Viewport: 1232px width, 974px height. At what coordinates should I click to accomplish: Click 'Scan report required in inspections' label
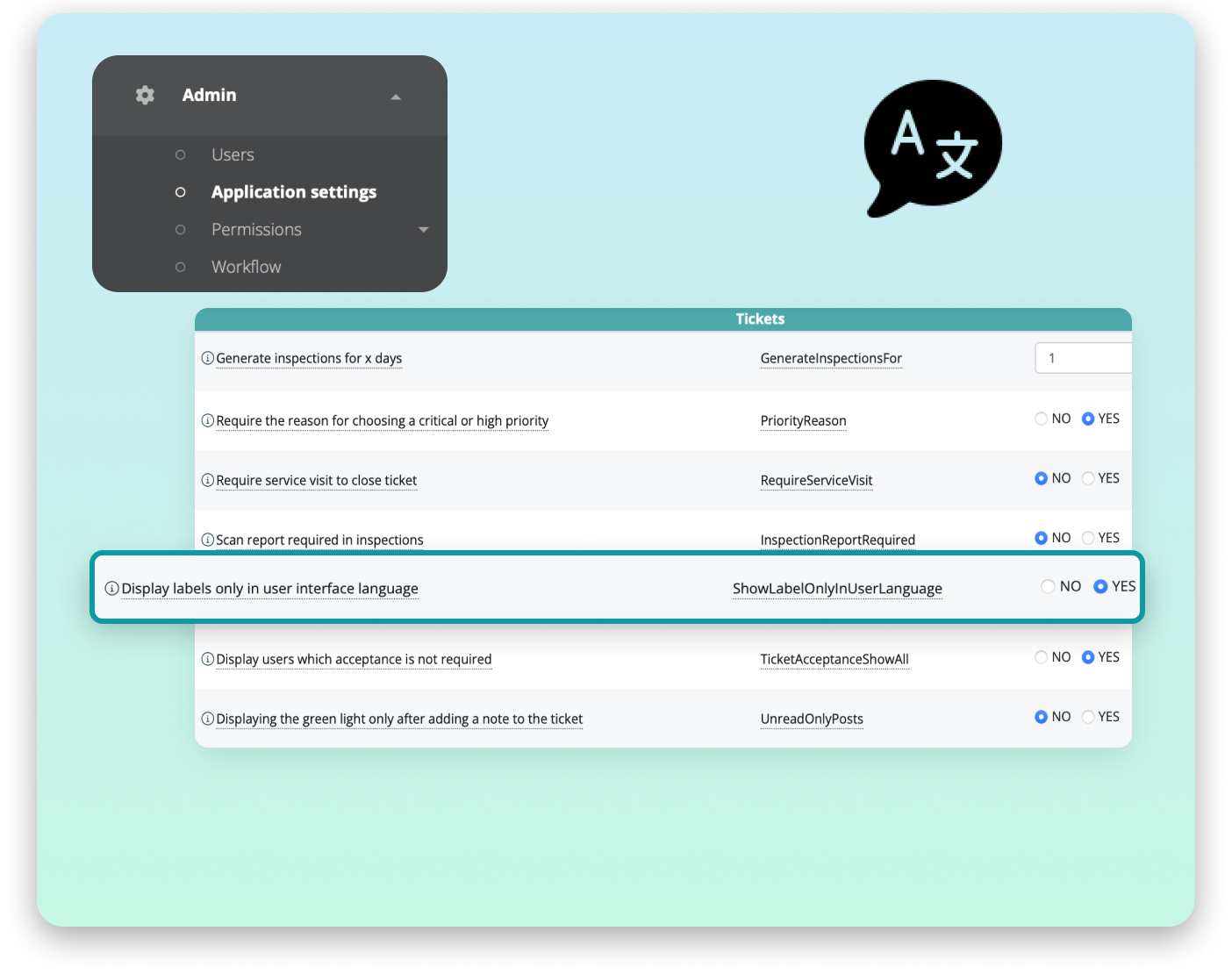coord(319,540)
